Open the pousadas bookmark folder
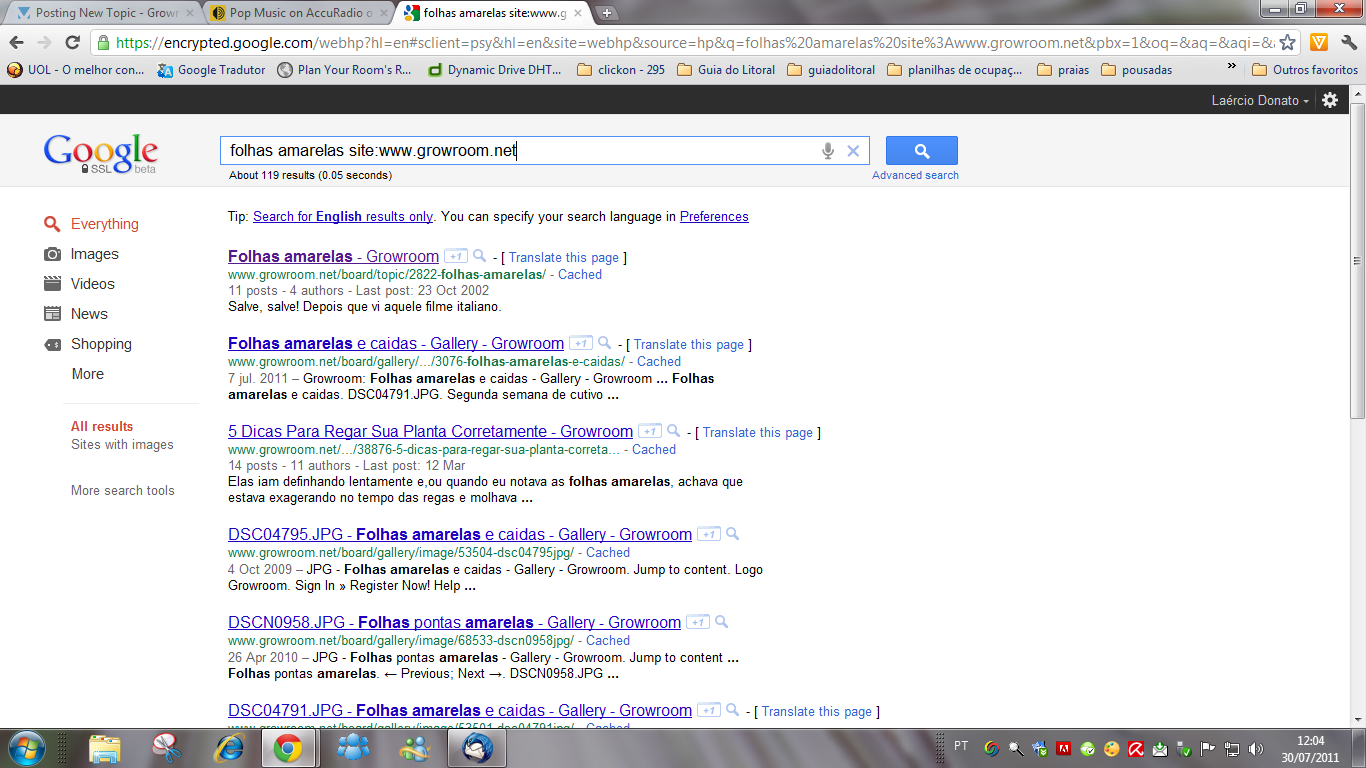Viewport: 1366px width, 768px height. click(1136, 70)
